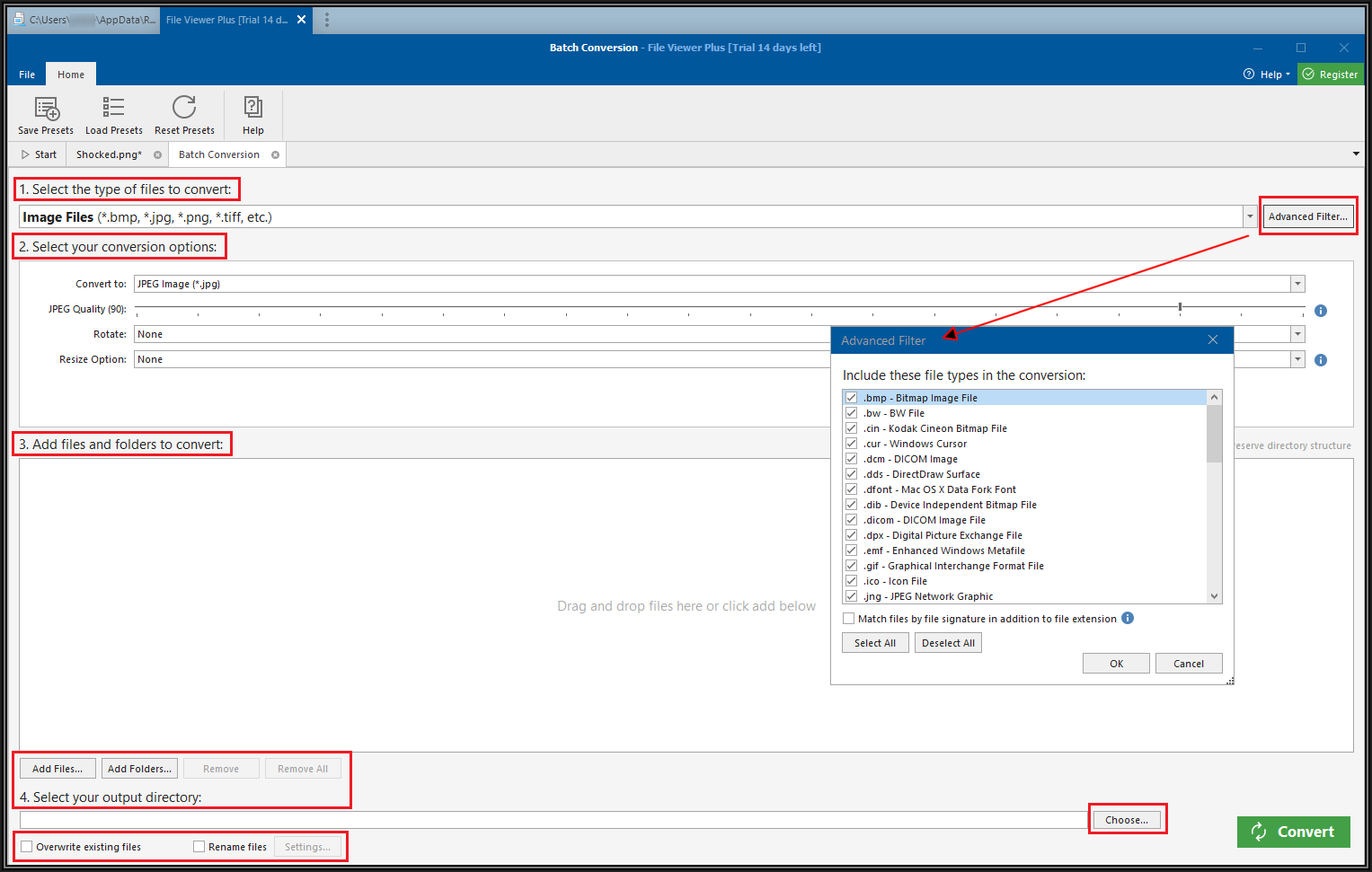The image size is (1372, 872).
Task: Click Choose output directory button
Action: pyautogui.click(x=1127, y=820)
